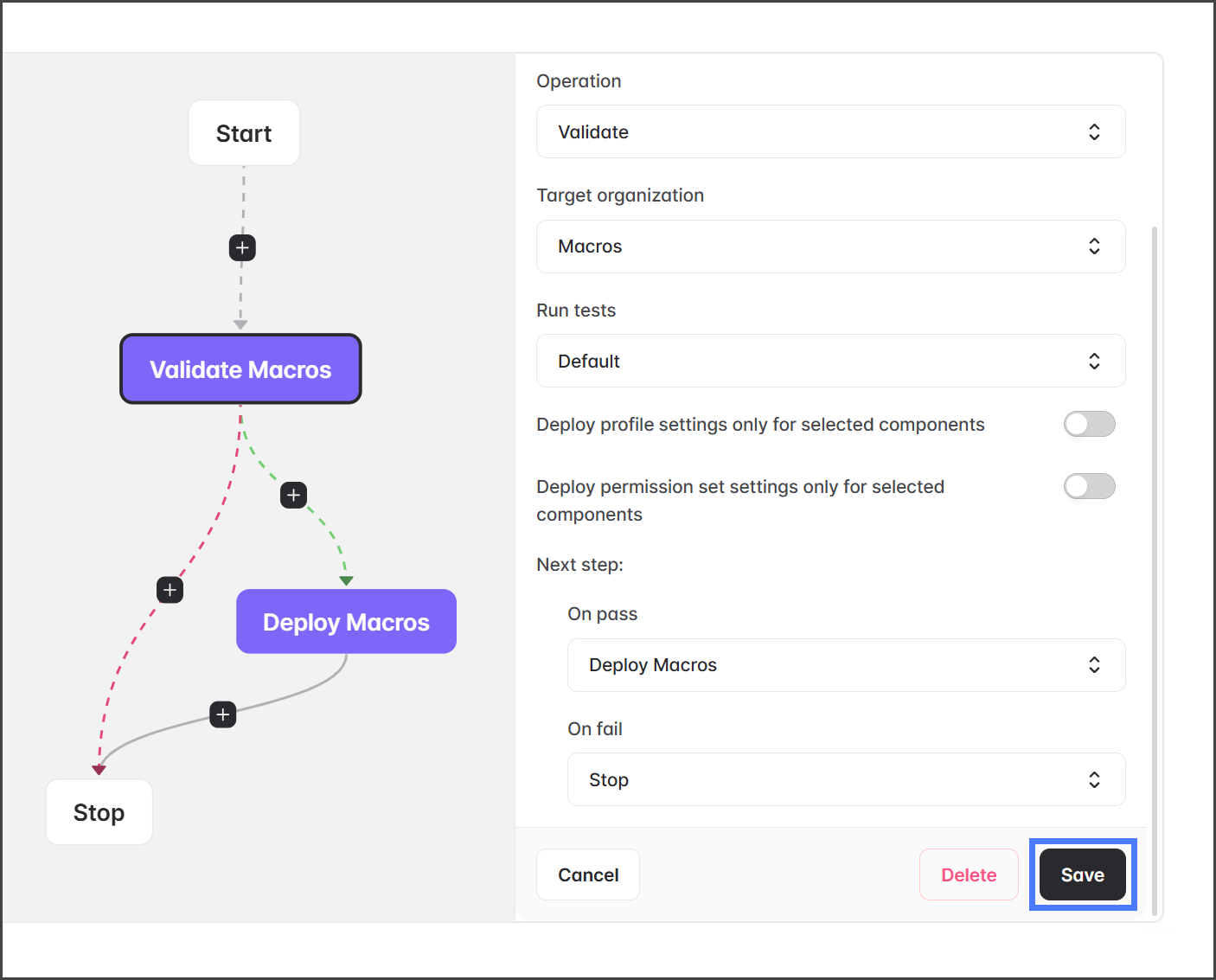Image resolution: width=1216 pixels, height=980 pixels.
Task: Open the Operation dropdown showing Validate
Action: pos(830,132)
